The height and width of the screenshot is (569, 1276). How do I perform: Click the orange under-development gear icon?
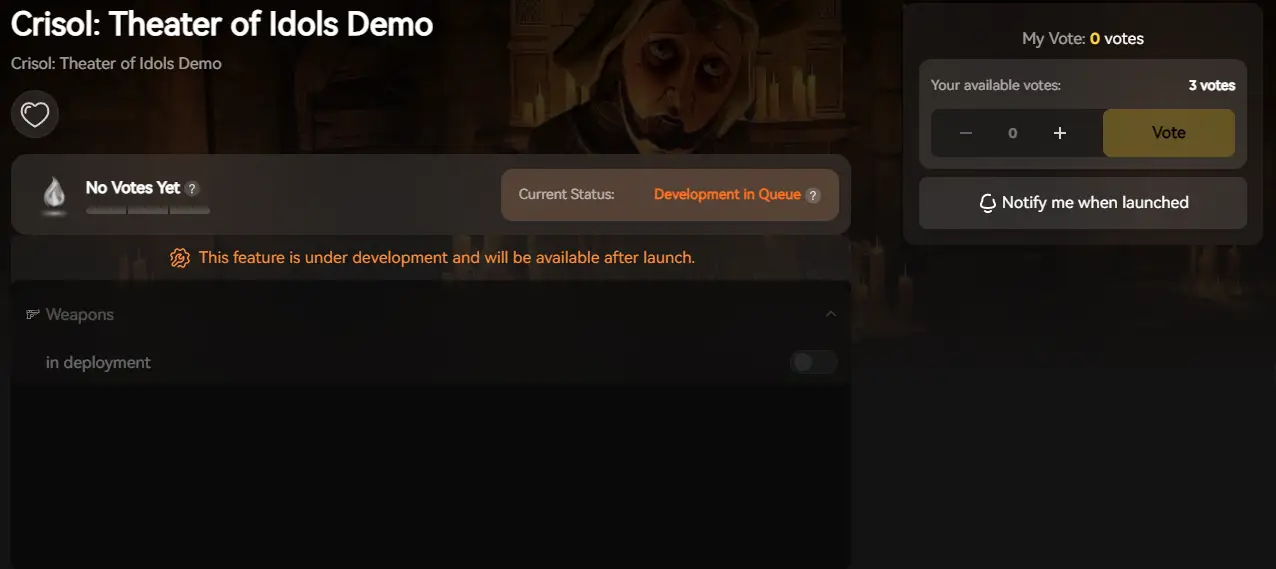point(180,258)
